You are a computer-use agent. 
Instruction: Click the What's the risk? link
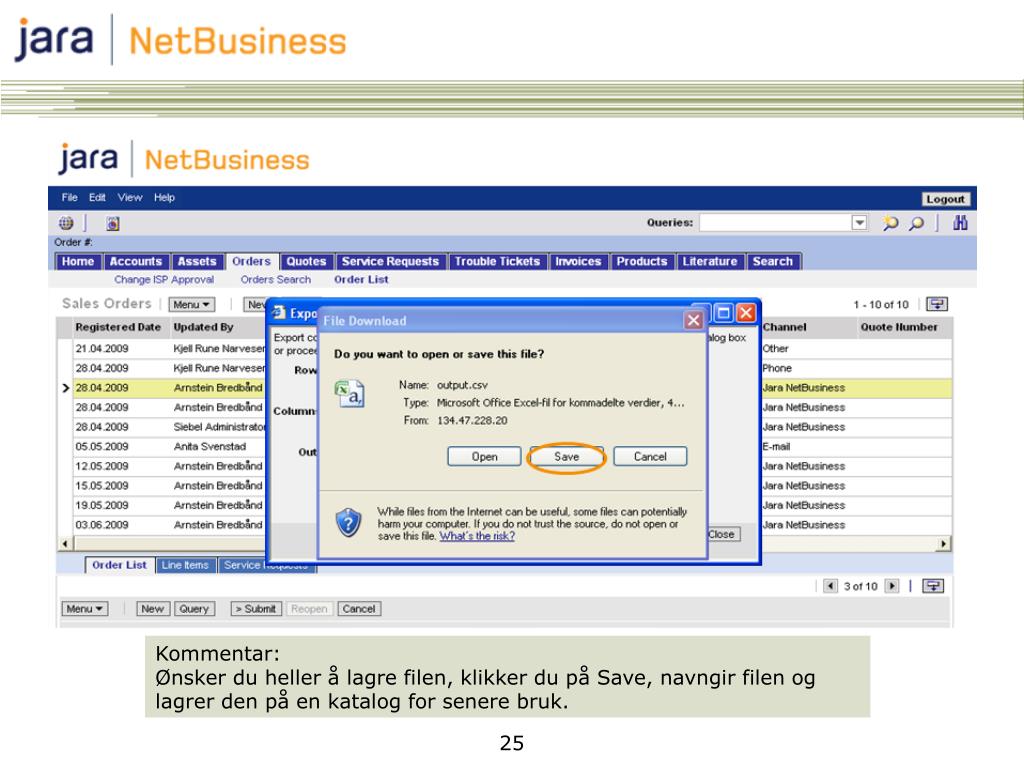click(477, 536)
